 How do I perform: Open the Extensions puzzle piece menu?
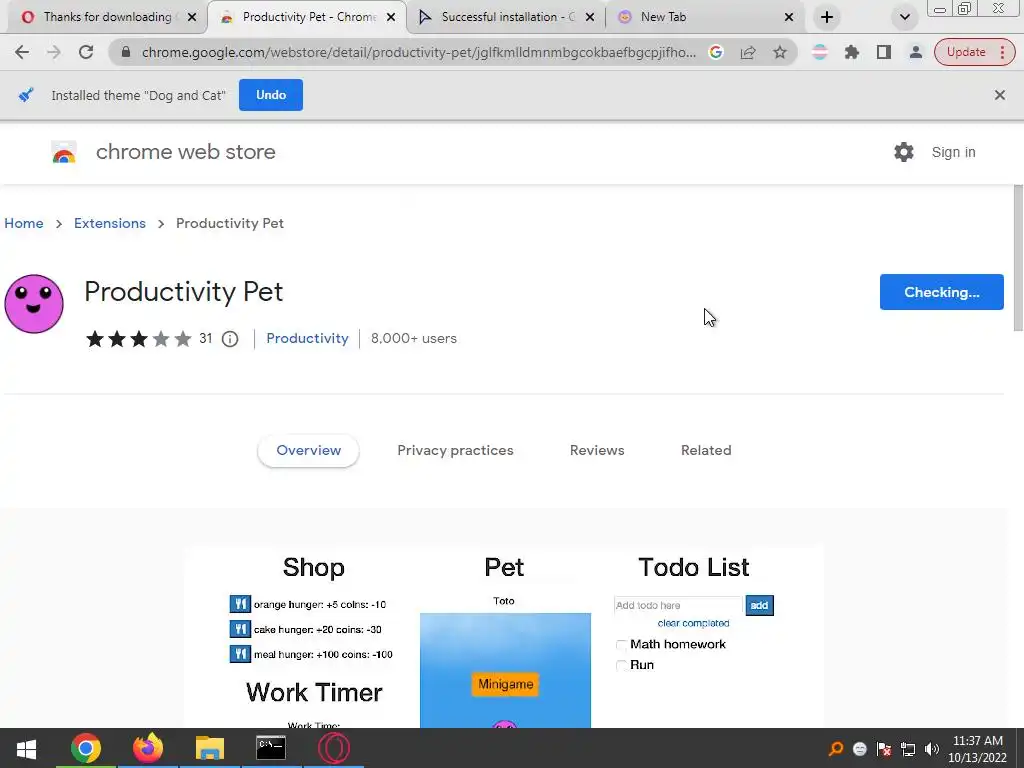click(x=852, y=52)
